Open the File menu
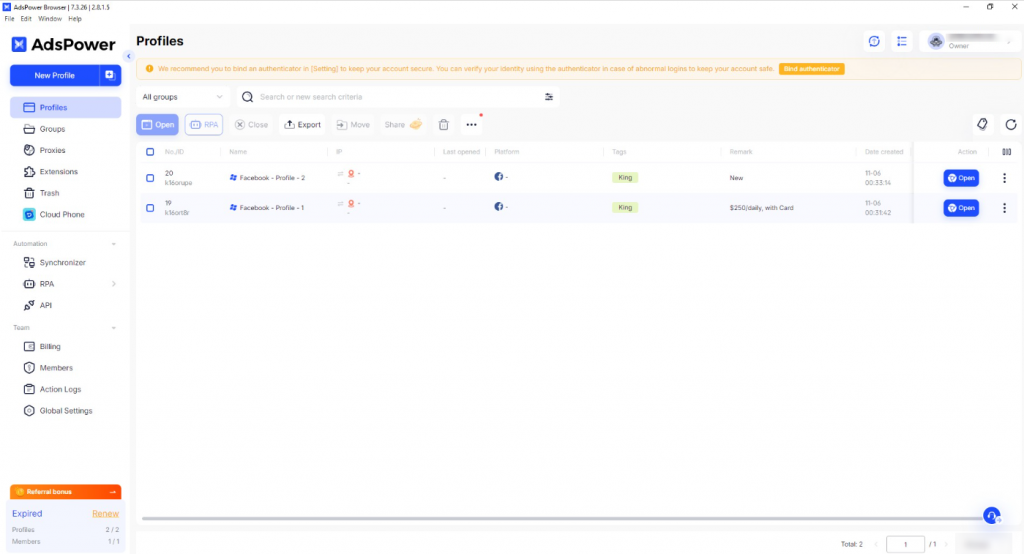Screen dimensions: 1024x554 [9, 19]
